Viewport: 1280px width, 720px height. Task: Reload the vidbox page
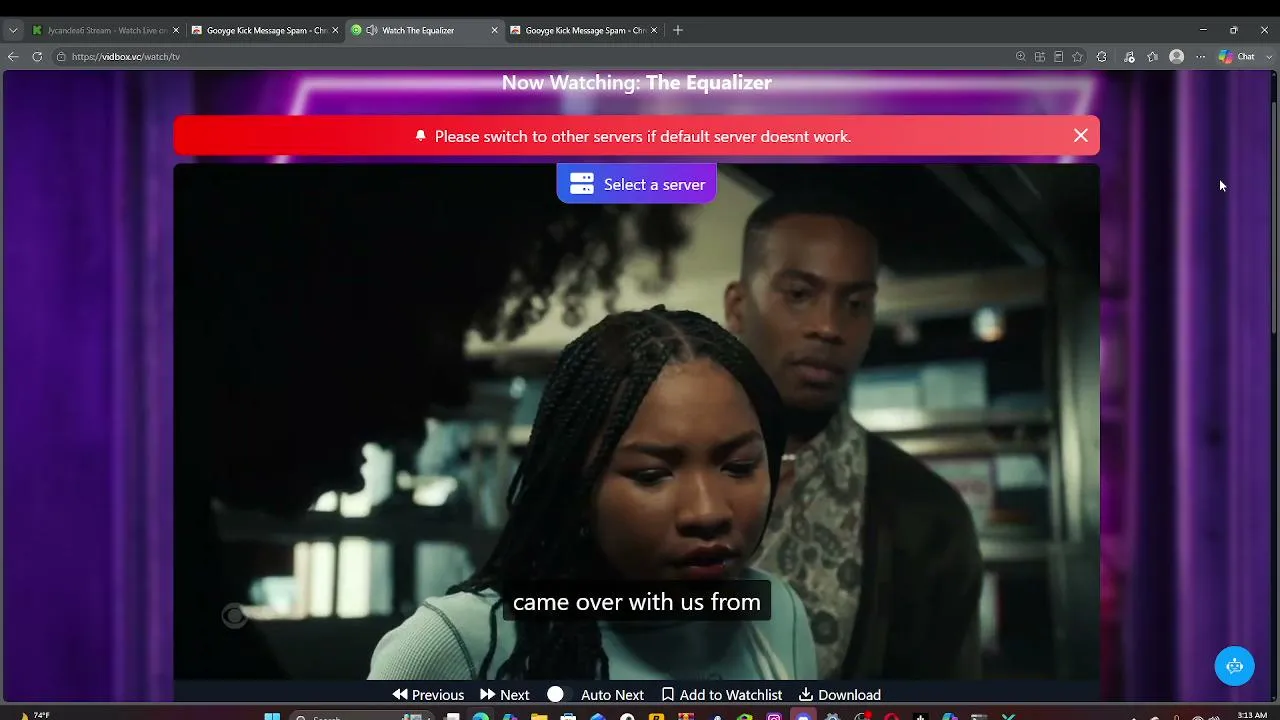[x=37, y=57]
